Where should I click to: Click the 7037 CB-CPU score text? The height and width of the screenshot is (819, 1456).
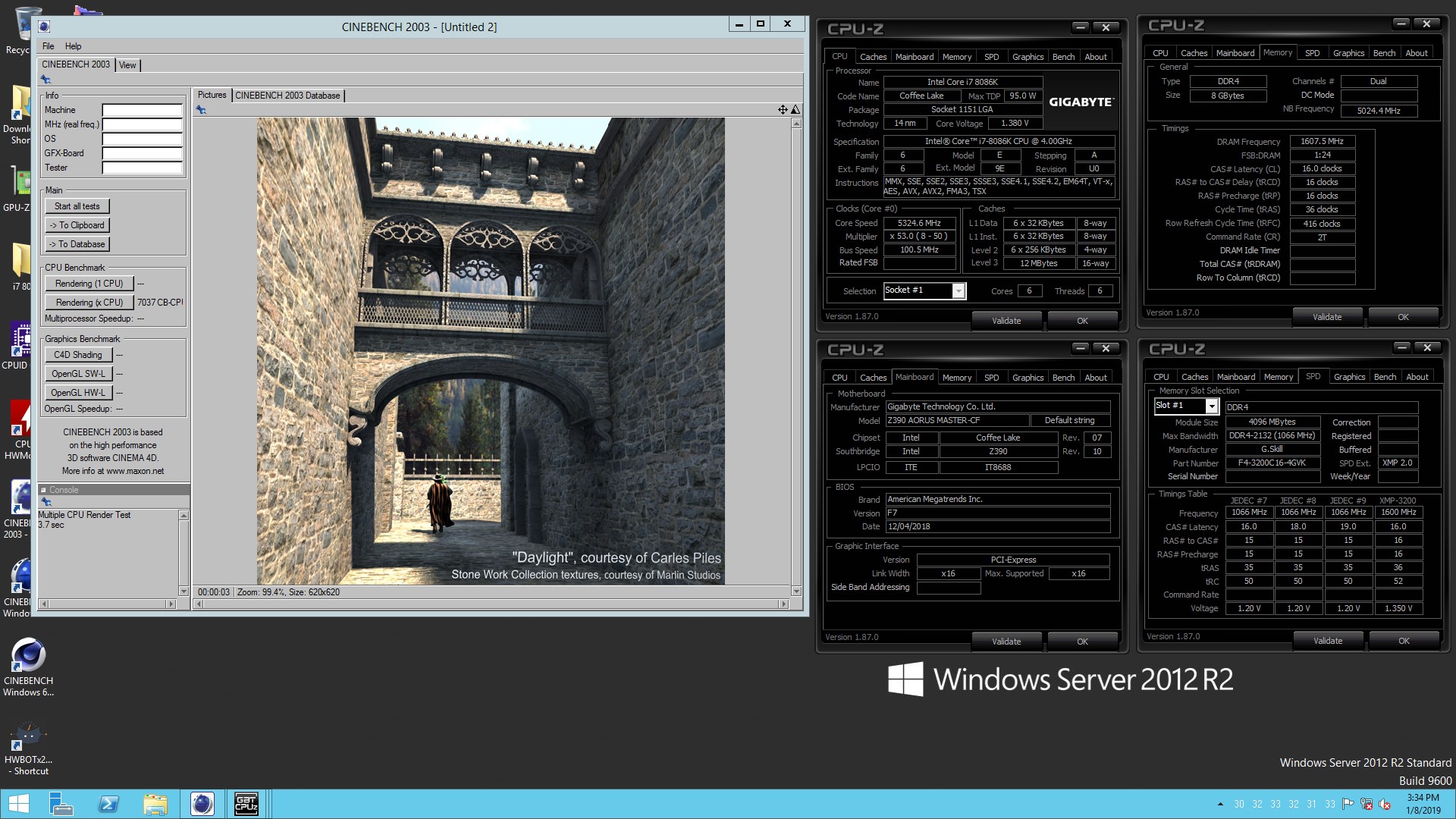(x=159, y=303)
